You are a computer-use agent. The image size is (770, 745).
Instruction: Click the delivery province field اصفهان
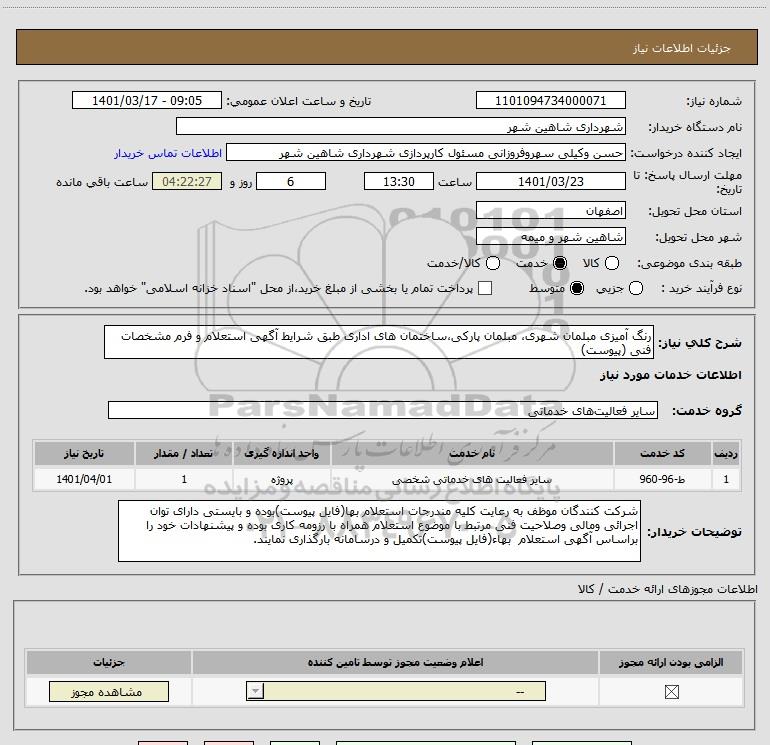click(550, 210)
